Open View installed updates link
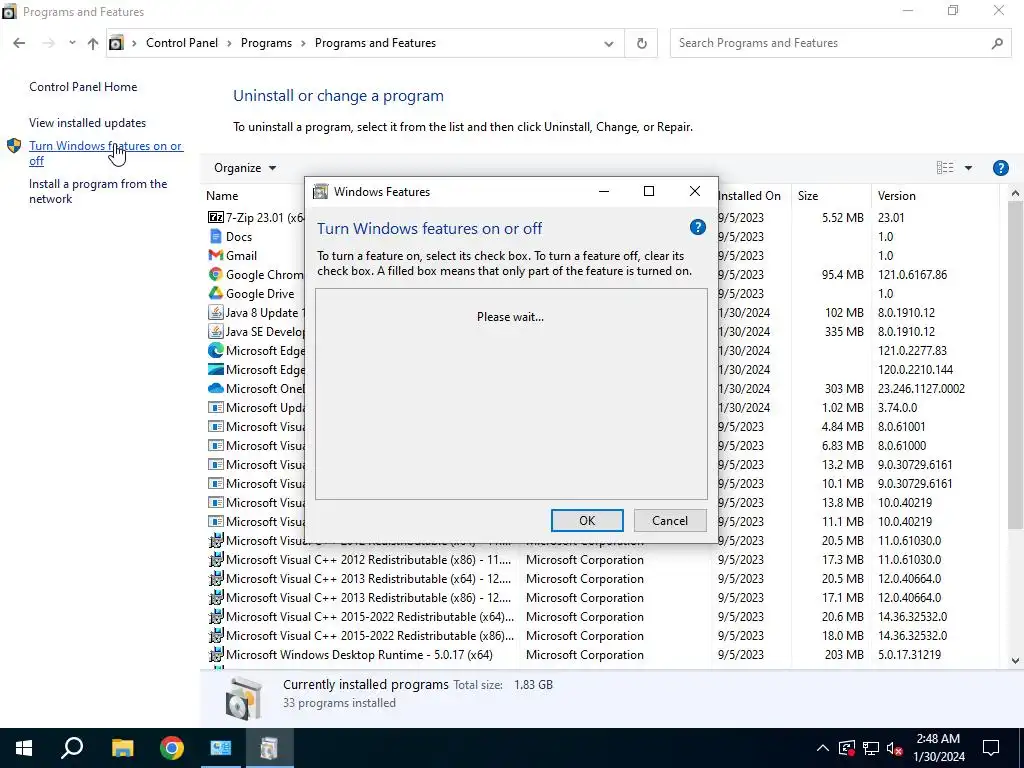The image size is (1024, 768). coord(88,123)
